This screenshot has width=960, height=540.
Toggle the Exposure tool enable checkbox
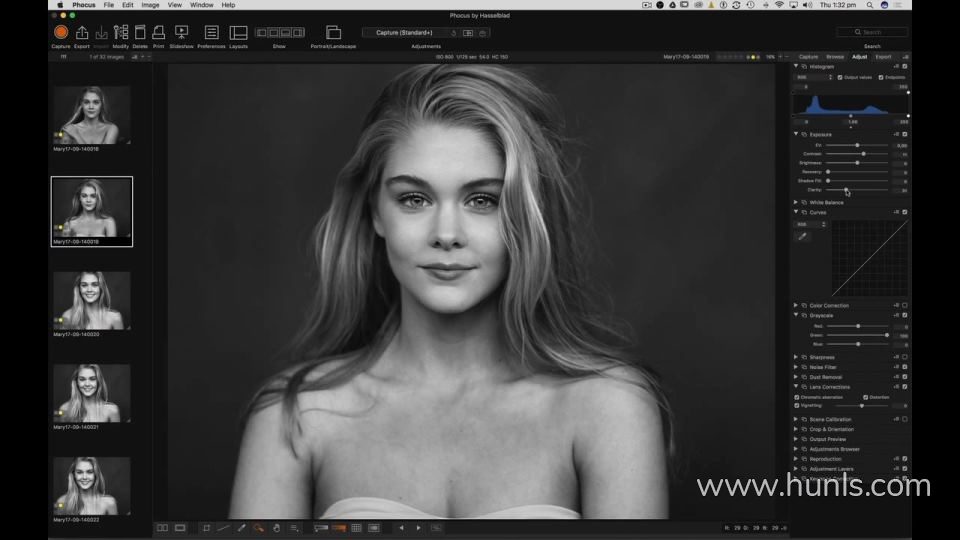(905, 135)
